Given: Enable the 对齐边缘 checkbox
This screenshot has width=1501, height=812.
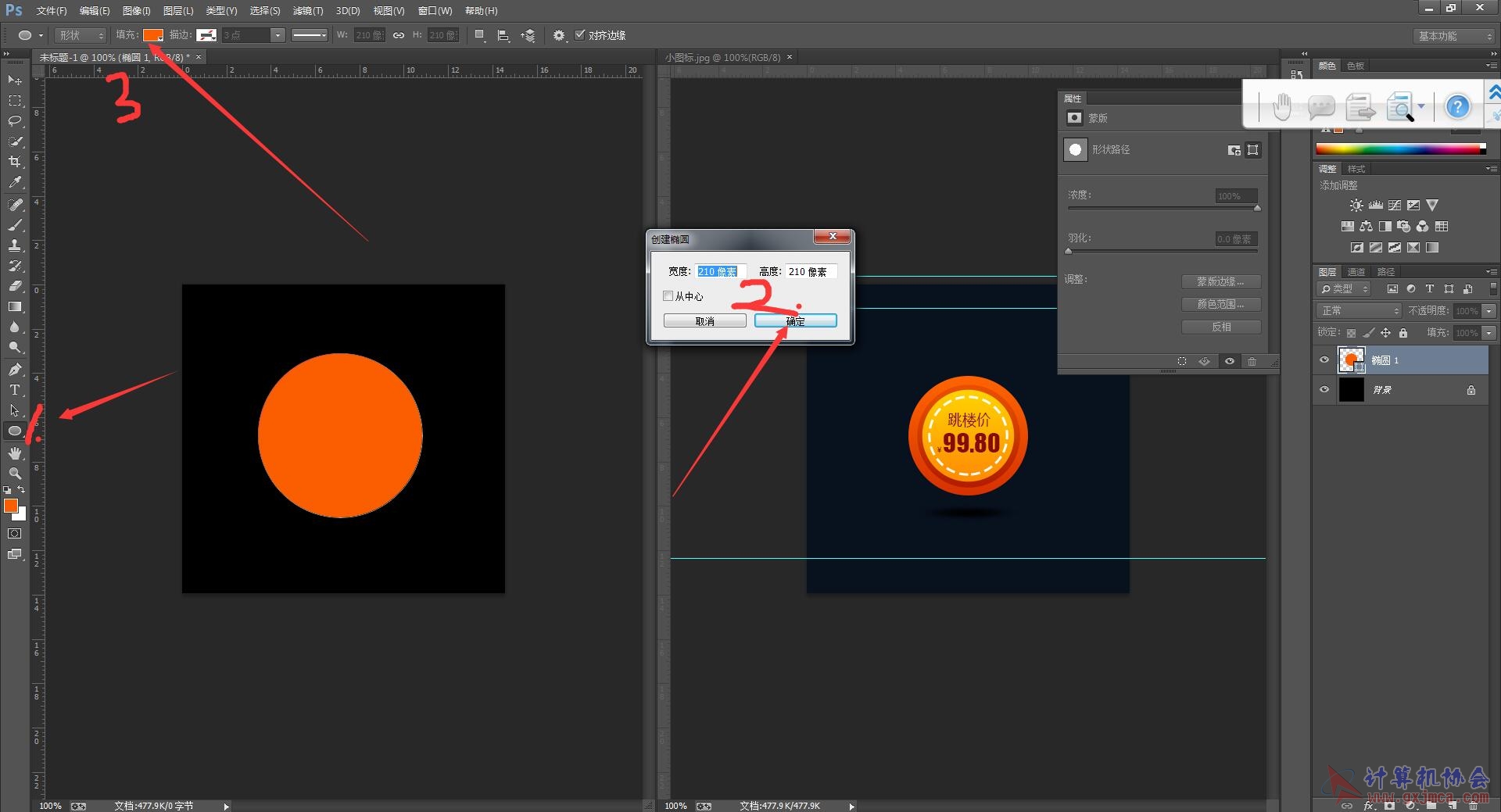Looking at the screenshot, I should pos(579,35).
